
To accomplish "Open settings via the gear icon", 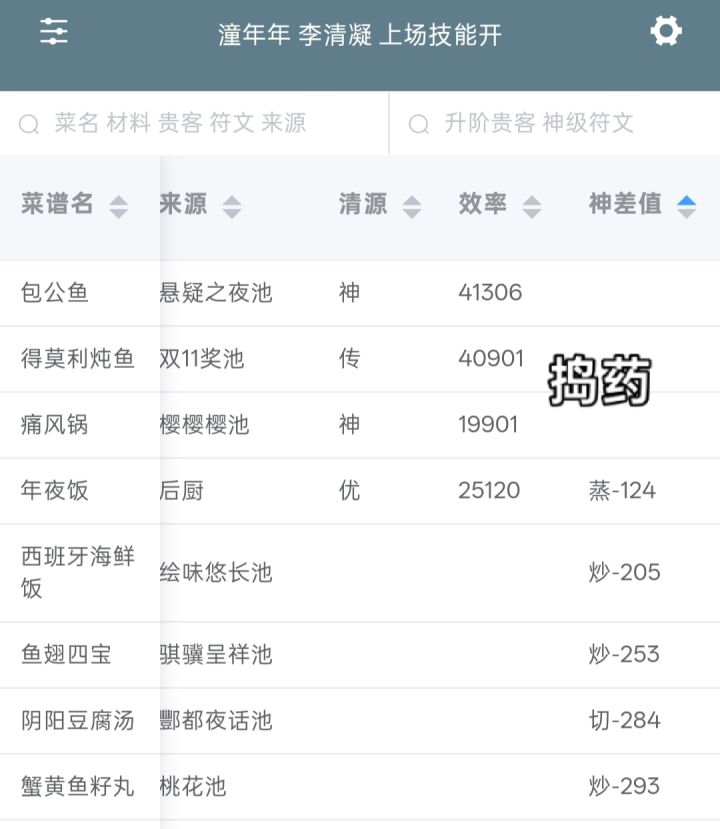I will point(666,31).
